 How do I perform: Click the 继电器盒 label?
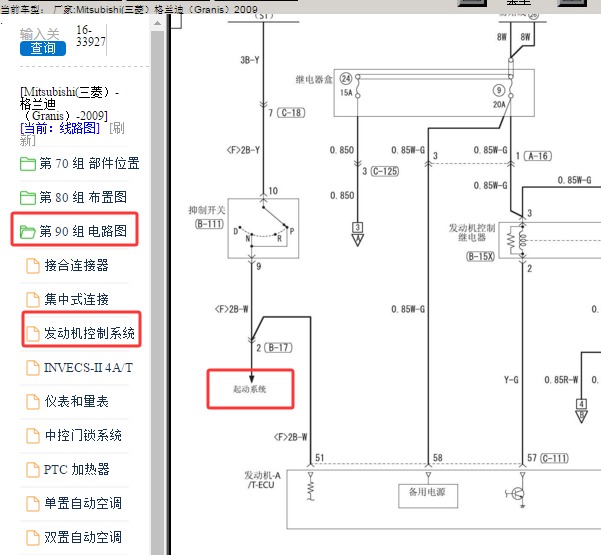click(314, 80)
